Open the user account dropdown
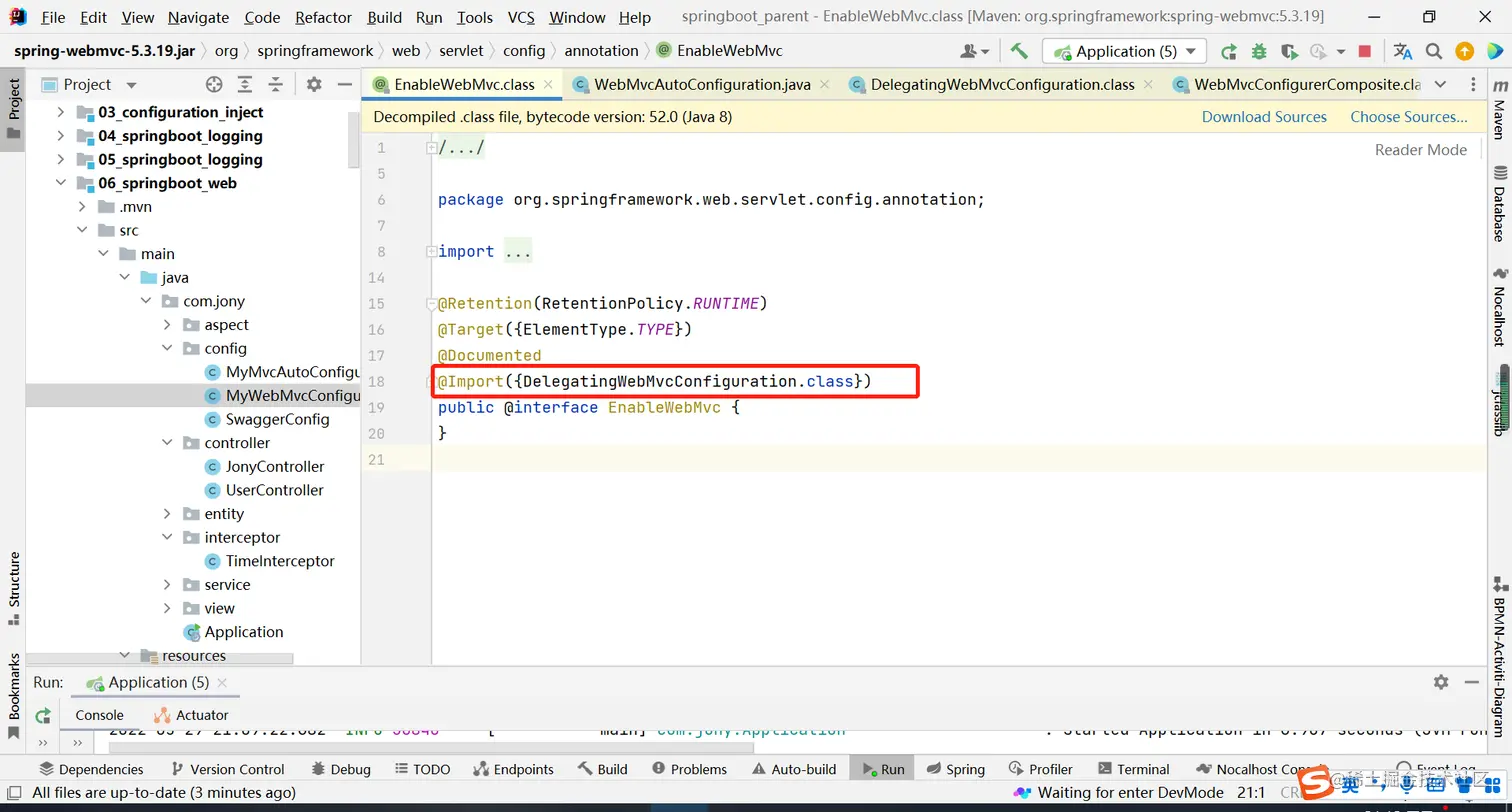The width and height of the screenshot is (1512, 812). 974,51
